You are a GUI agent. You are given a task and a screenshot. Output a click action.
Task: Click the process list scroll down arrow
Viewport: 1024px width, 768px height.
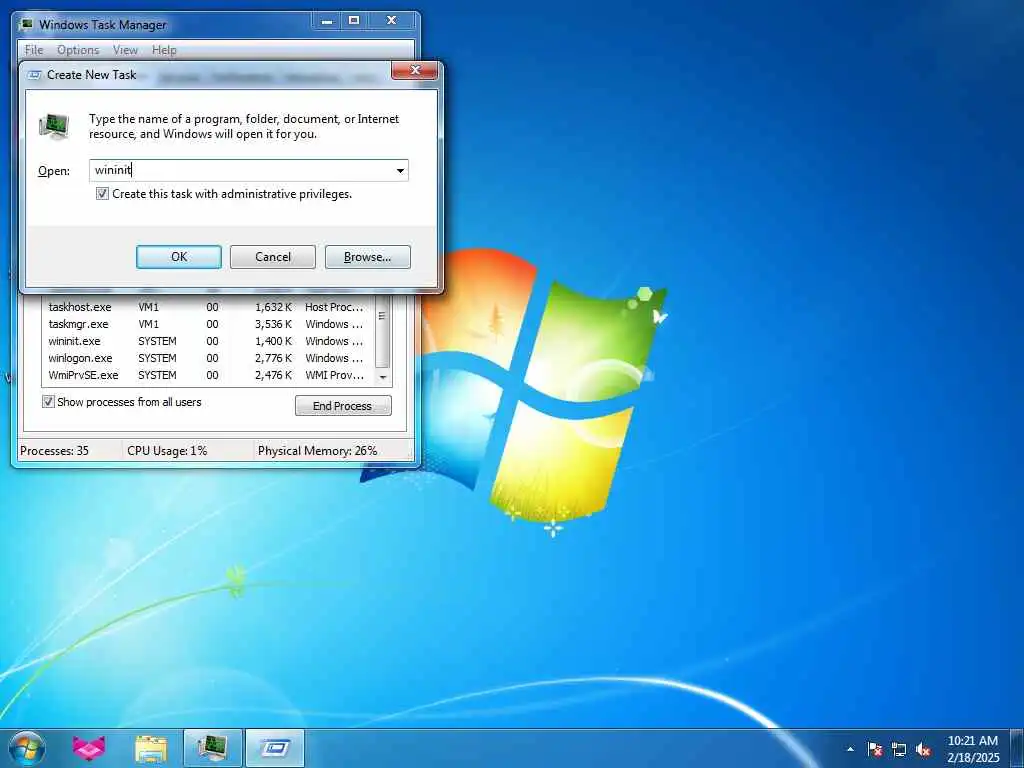pos(383,377)
